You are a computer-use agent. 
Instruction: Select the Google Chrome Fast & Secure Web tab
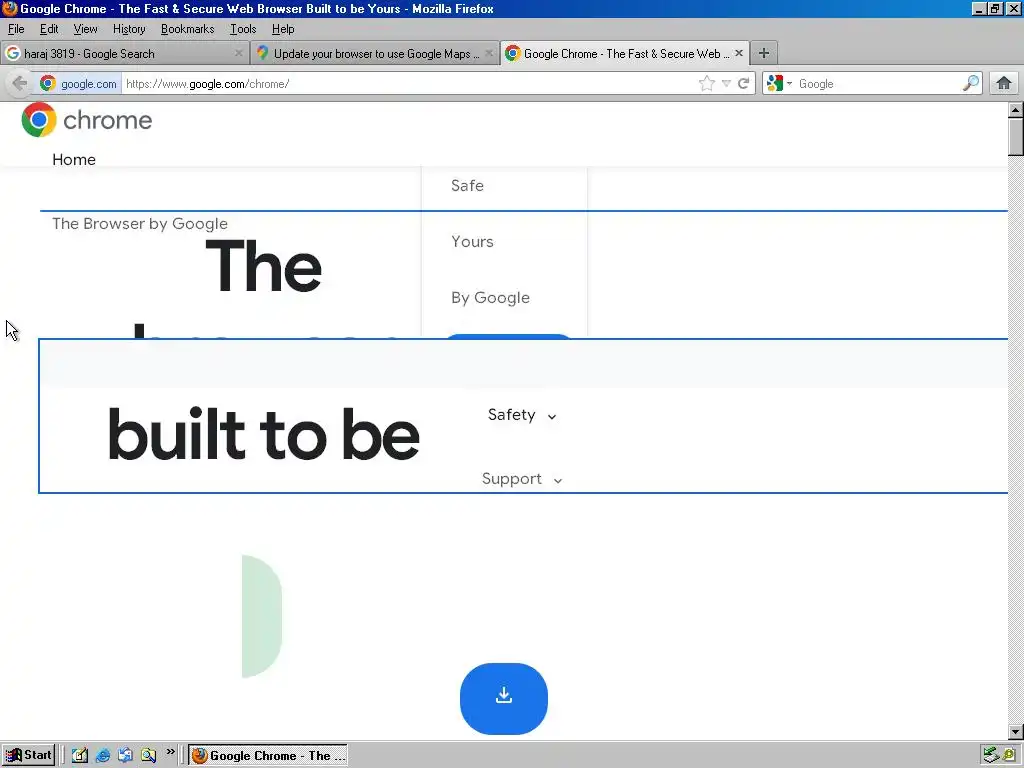pos(625,54)
